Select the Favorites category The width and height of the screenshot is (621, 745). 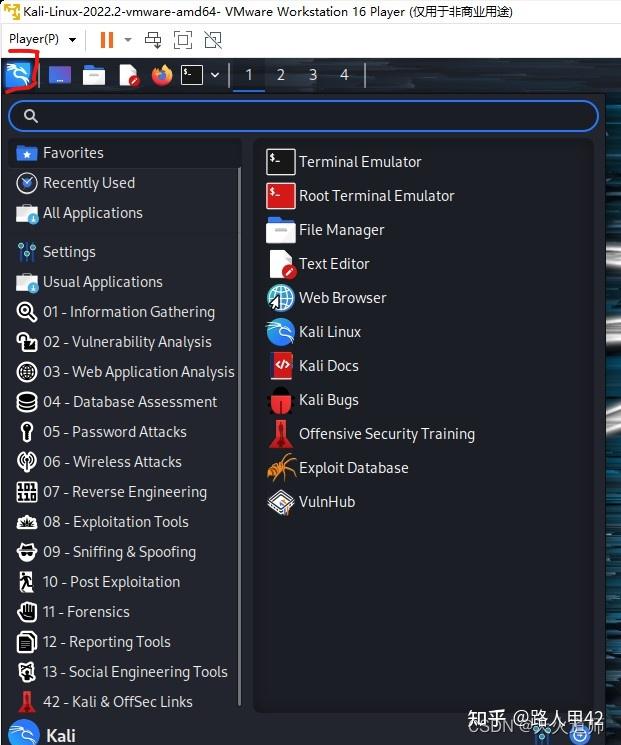click(124, 153)
